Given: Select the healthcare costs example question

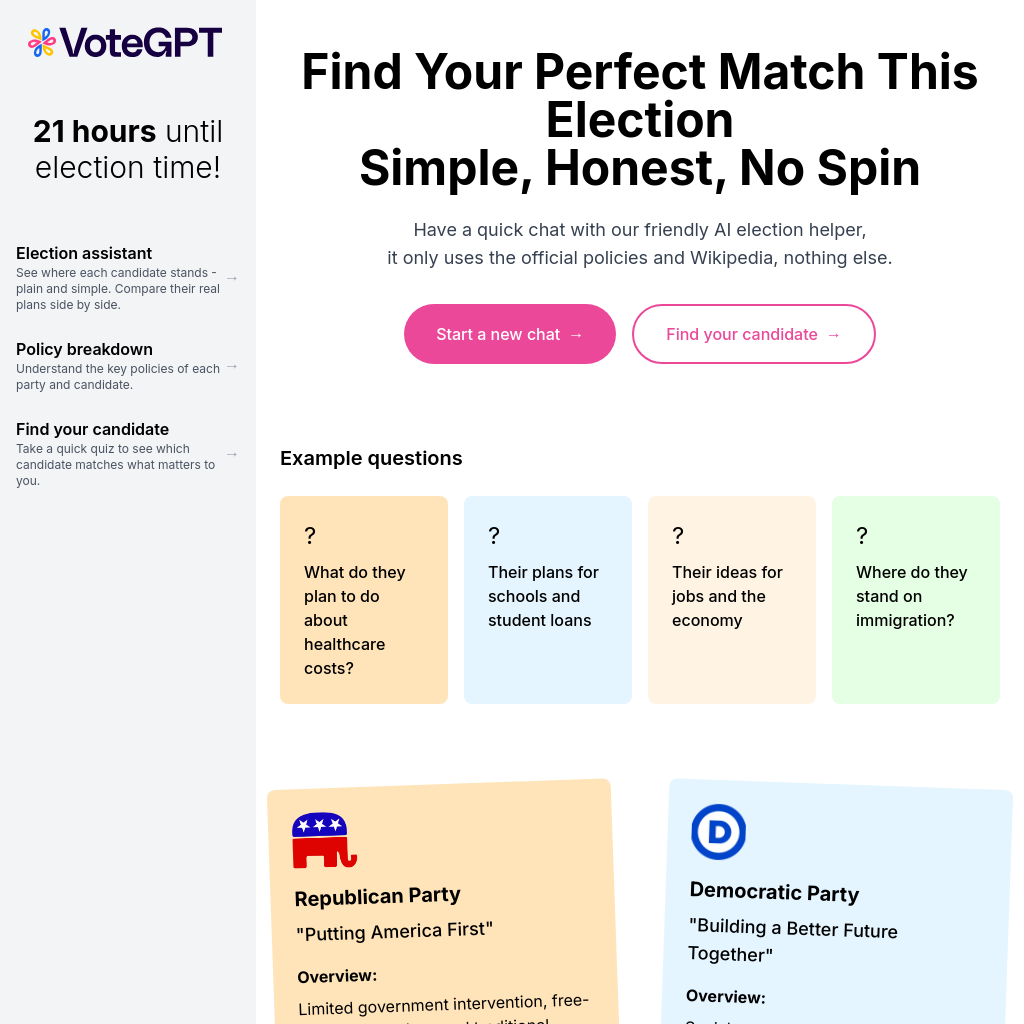Looking at the screenshot, I should pyautogui.click(x=364, y=600).
